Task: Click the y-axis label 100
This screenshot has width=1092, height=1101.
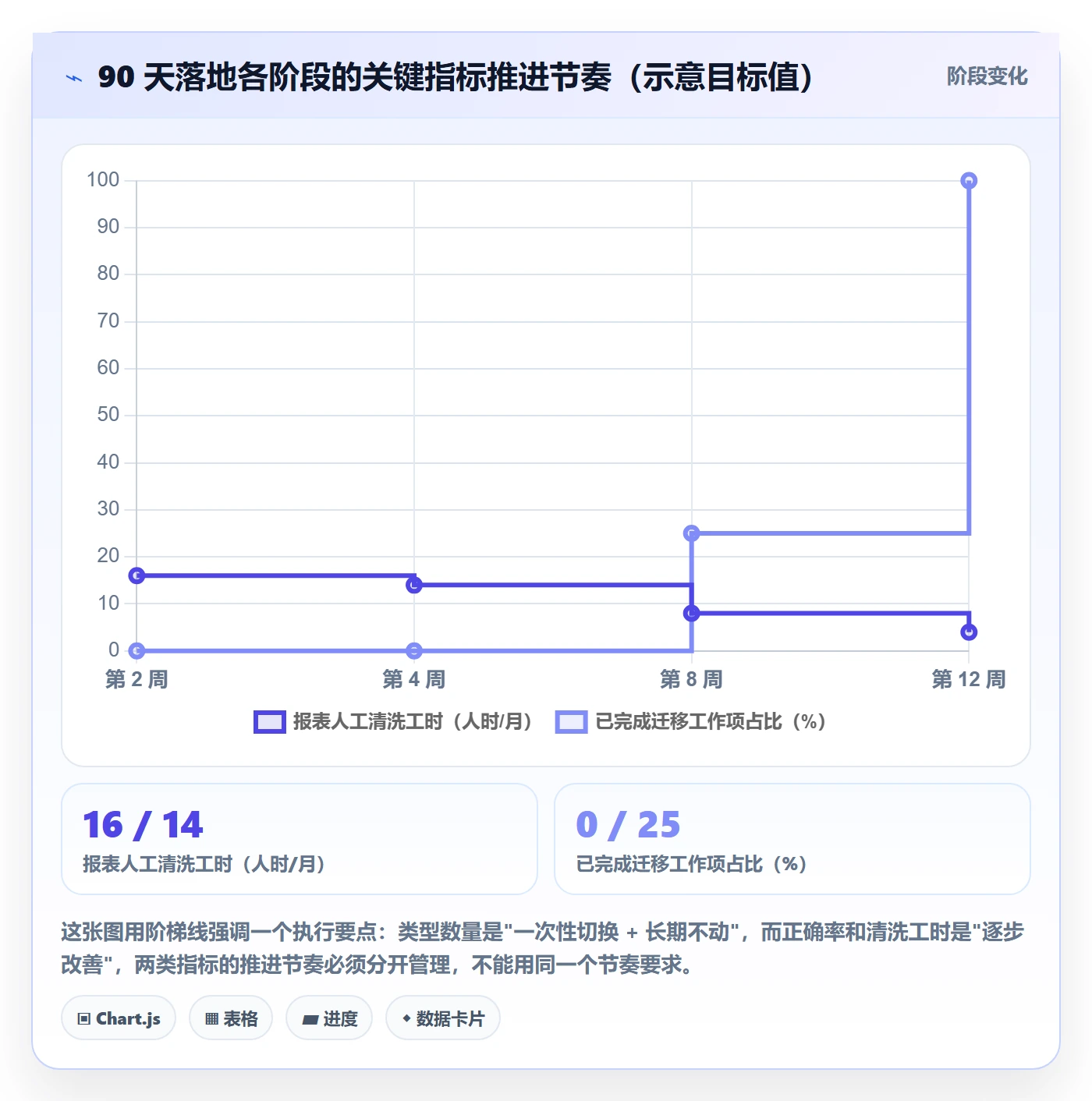Action: point(103,180)
